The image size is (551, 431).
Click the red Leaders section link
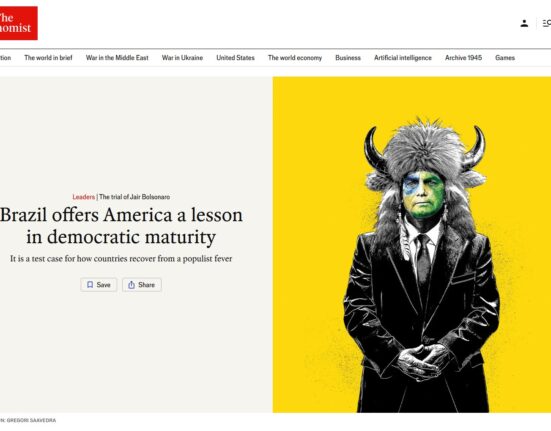pos(84,197)
